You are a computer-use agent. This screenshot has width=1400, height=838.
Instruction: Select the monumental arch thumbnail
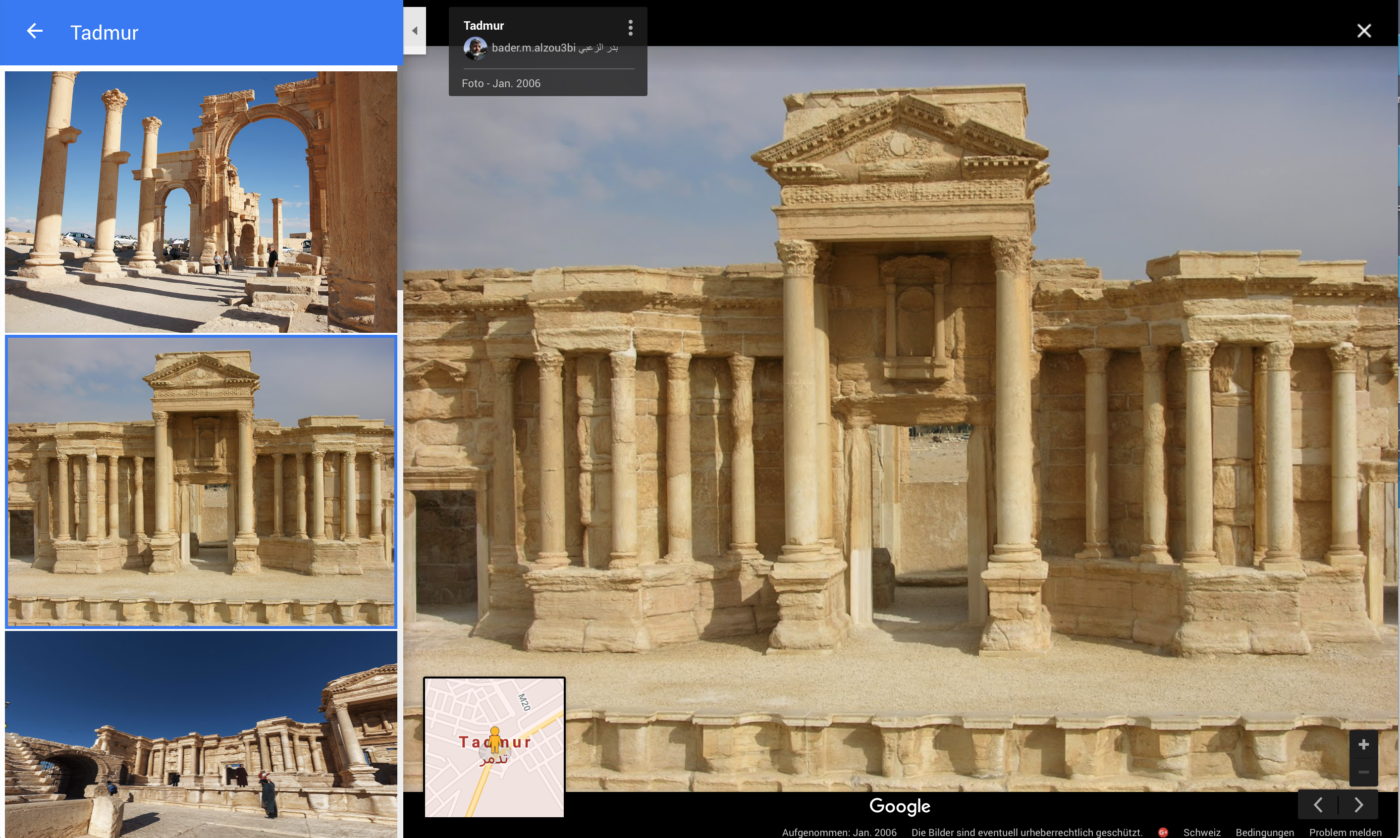pos(201,201)
